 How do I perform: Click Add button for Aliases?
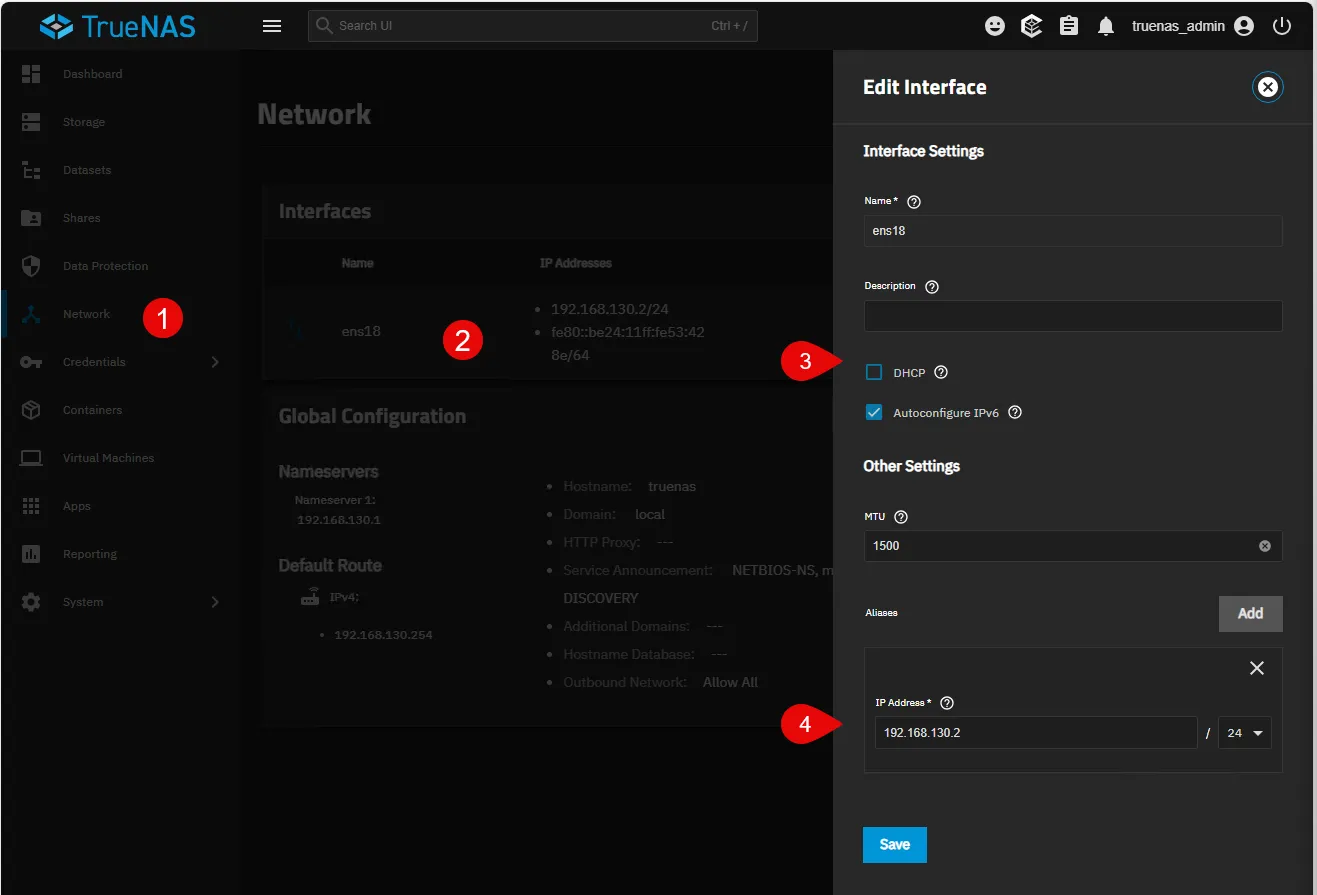click(x=1250, y=613)
